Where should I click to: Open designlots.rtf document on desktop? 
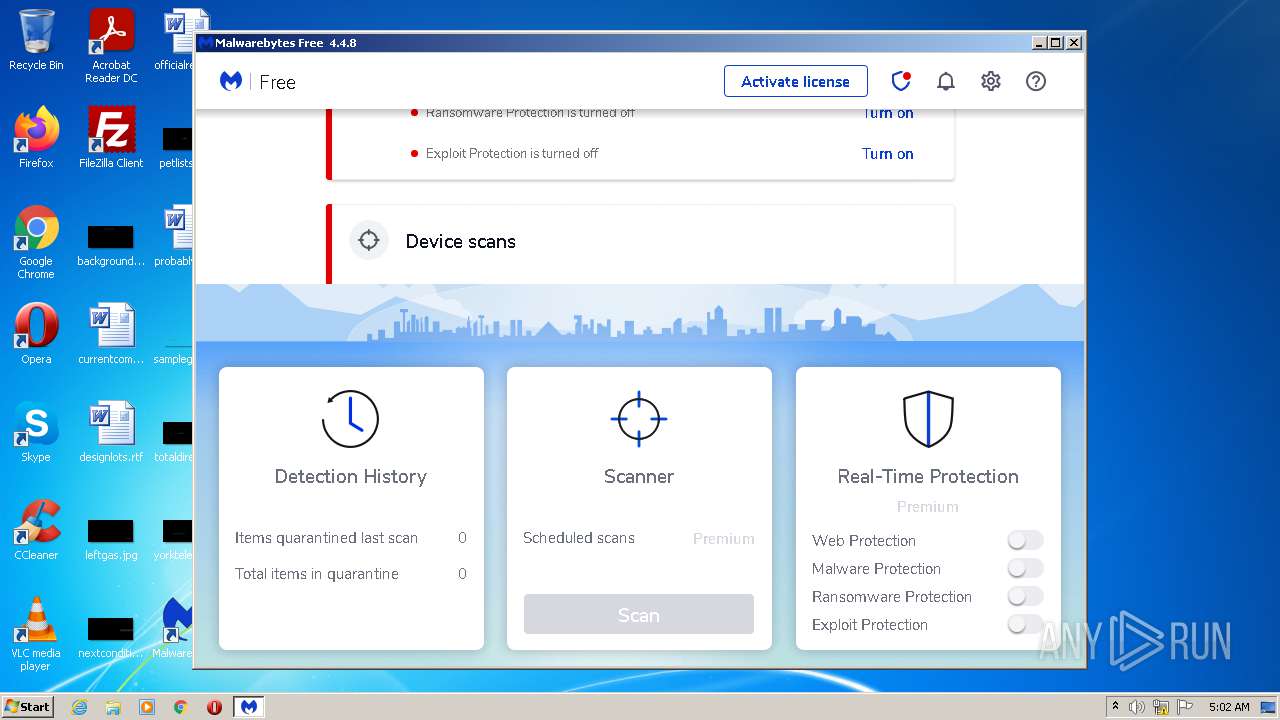pyautogui.click(x=111, y=432)
